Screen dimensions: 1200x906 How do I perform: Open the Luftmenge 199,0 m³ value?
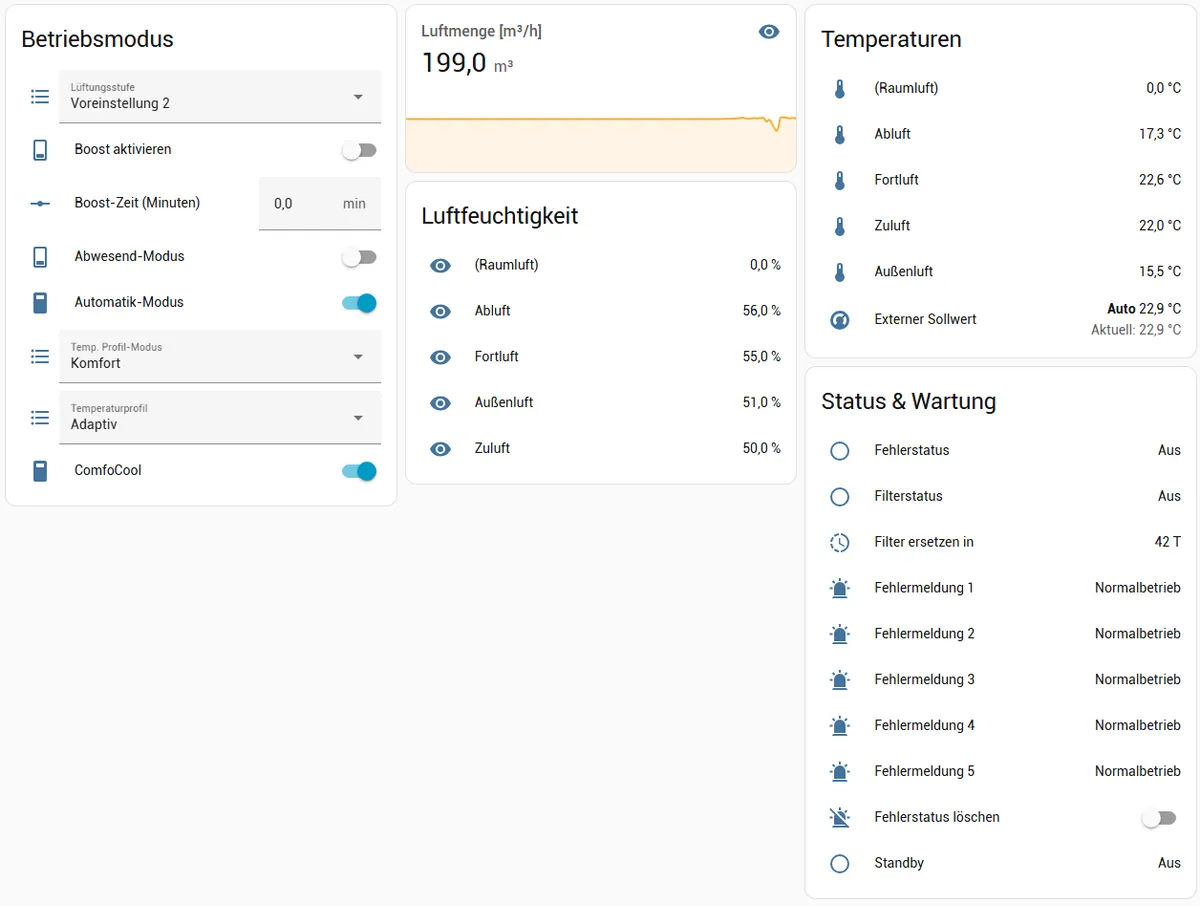pos(467,63)
